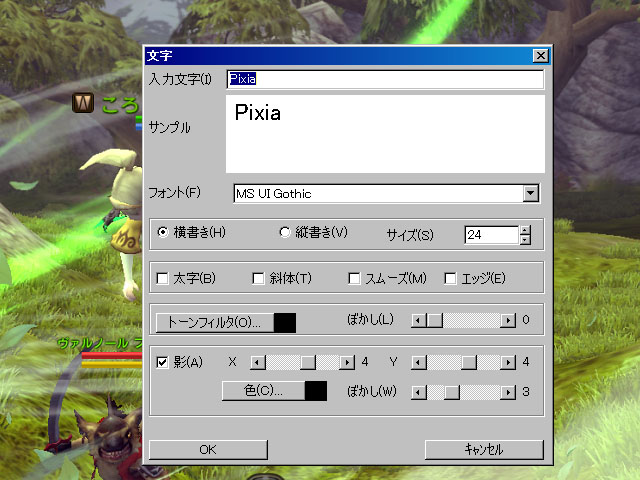Click left arrow of ぼかし(L) slider
The height and width of the screenshot is (480, 640).
[x=418, y=320]
